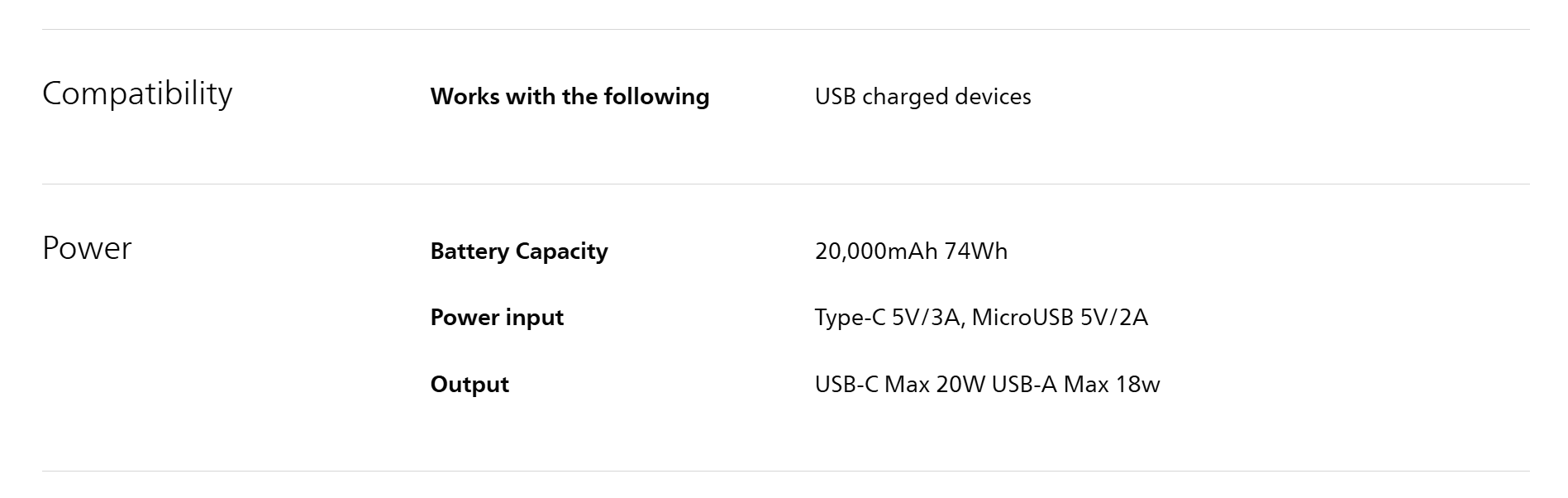Select the Type-C 5V/3A input value
Screen dimensions: 1568x498
(x=889, y=318)
